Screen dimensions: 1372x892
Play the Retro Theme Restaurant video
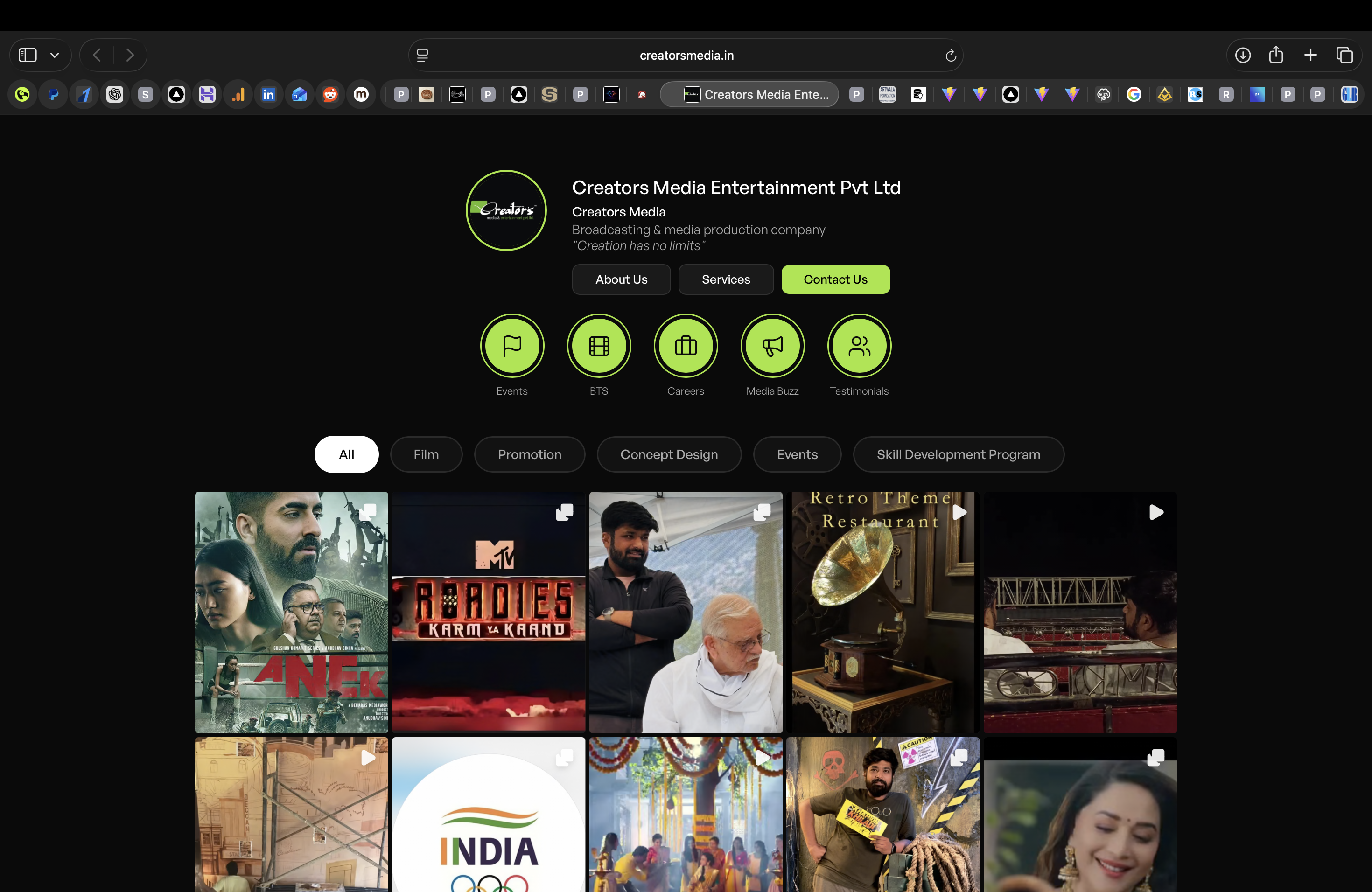coord(959,512)
